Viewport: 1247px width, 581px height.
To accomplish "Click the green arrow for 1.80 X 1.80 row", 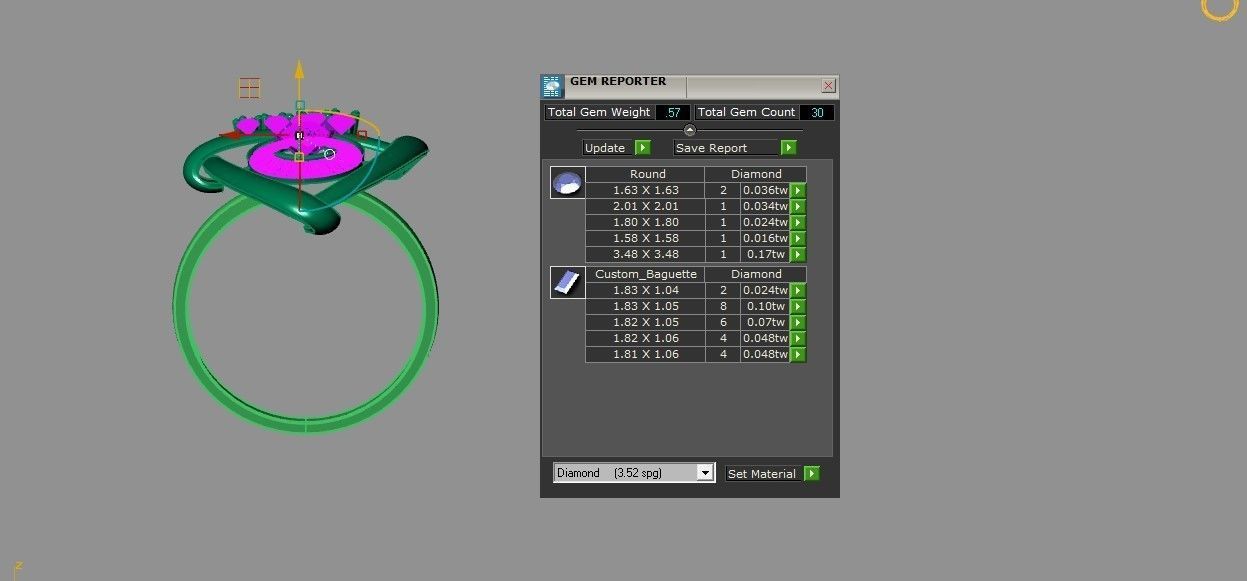I will [798, 222].
